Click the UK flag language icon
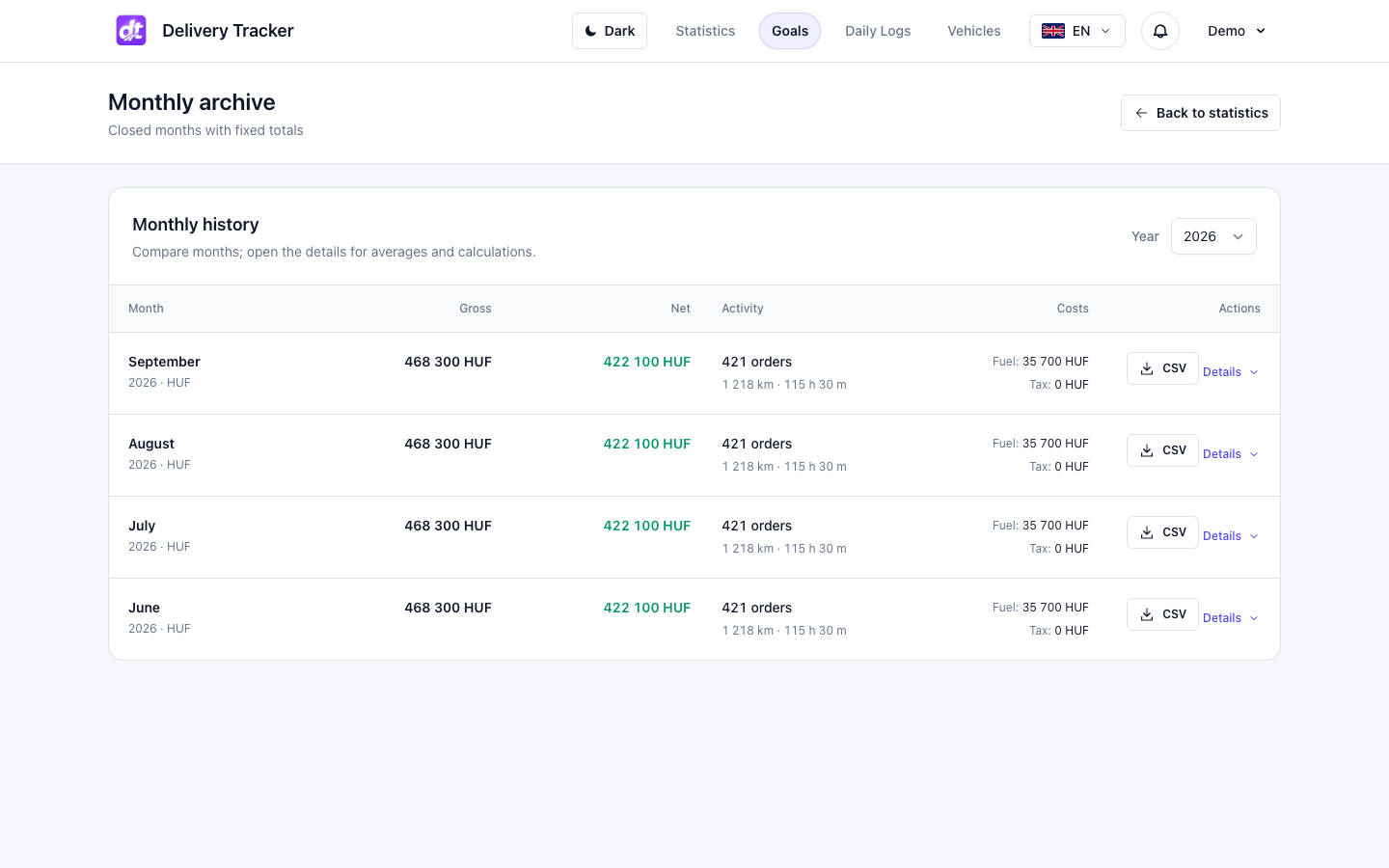The width and height of the screenshot is (1389, 868). tap(1053, 31)
